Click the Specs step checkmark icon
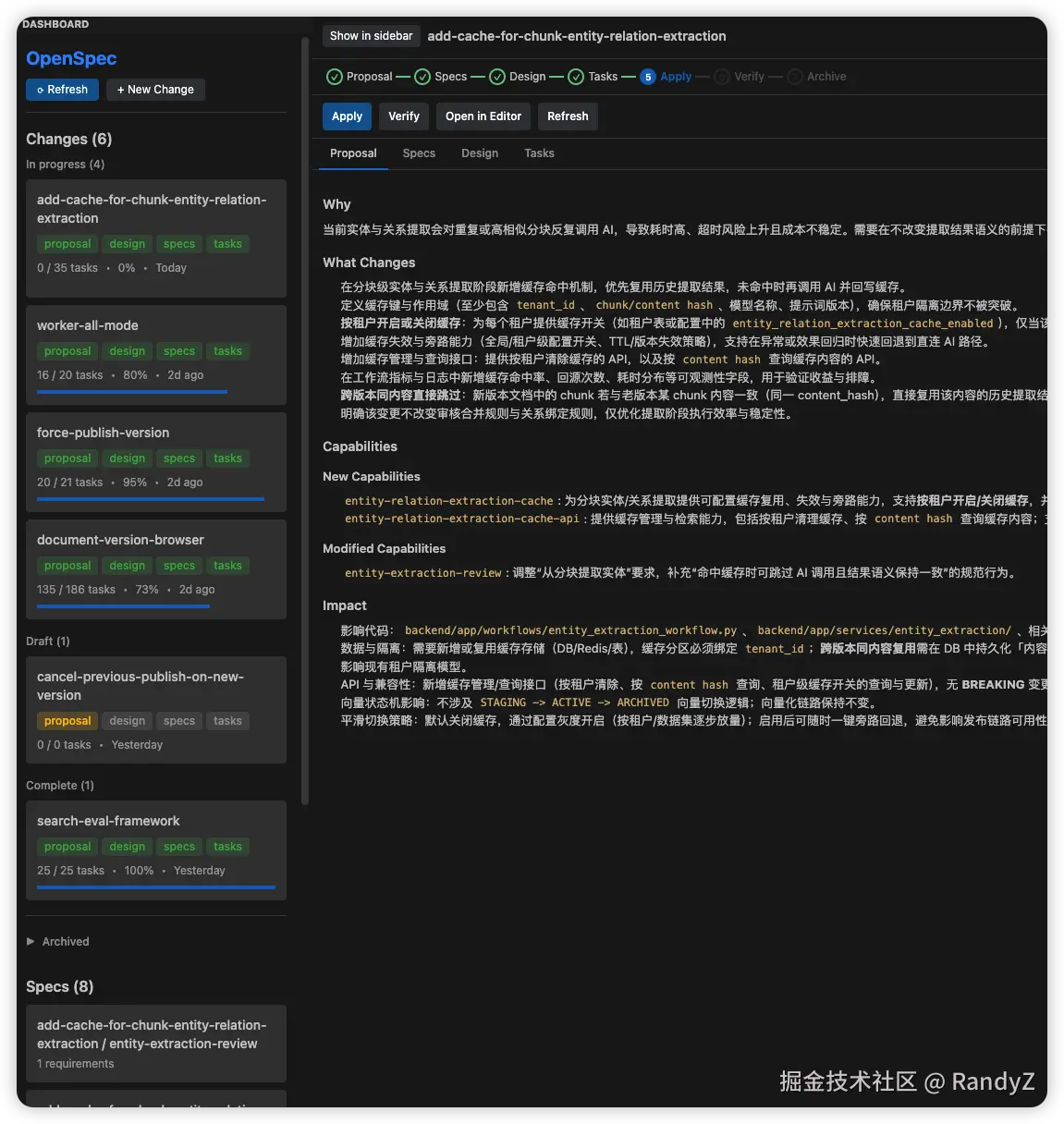1064x1124 pixels. tap(422, 77)
